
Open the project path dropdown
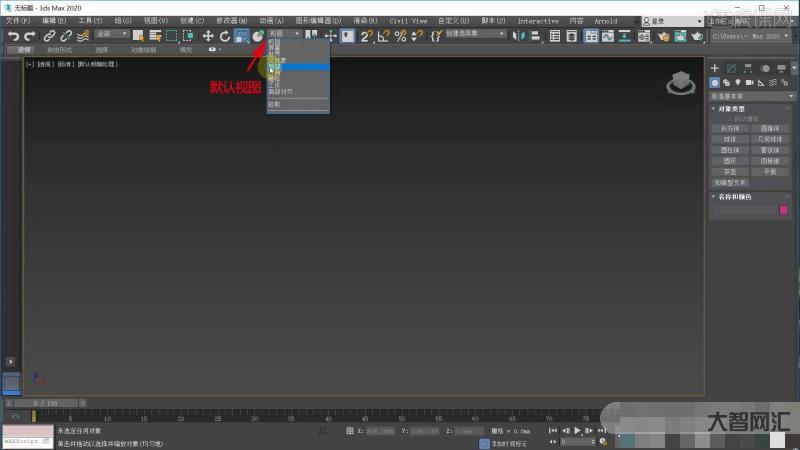[750, 36]
